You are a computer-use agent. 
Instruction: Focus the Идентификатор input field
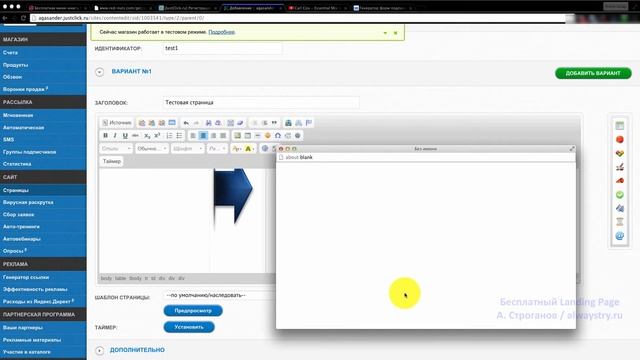(222, 48)
